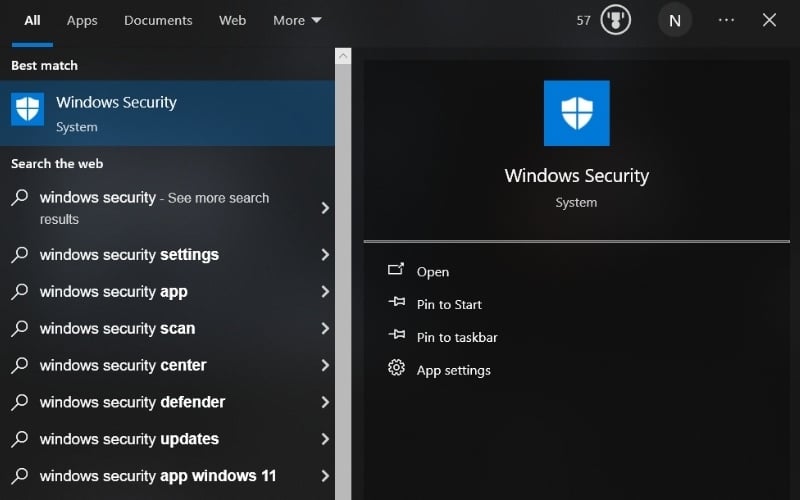Screen dimensions: 800x500
Task: Expand the windows security defender suggestion arrow
Action: click(325, 402)
